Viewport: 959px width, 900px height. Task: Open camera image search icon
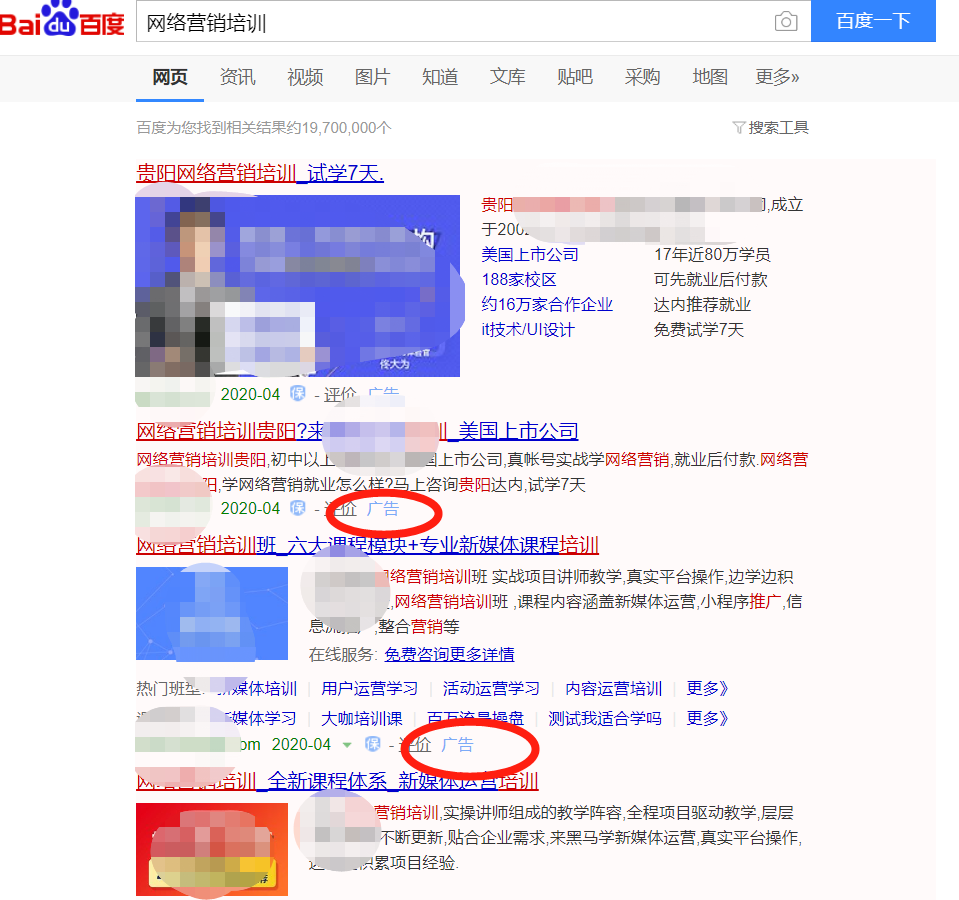[x=786, y=21]
